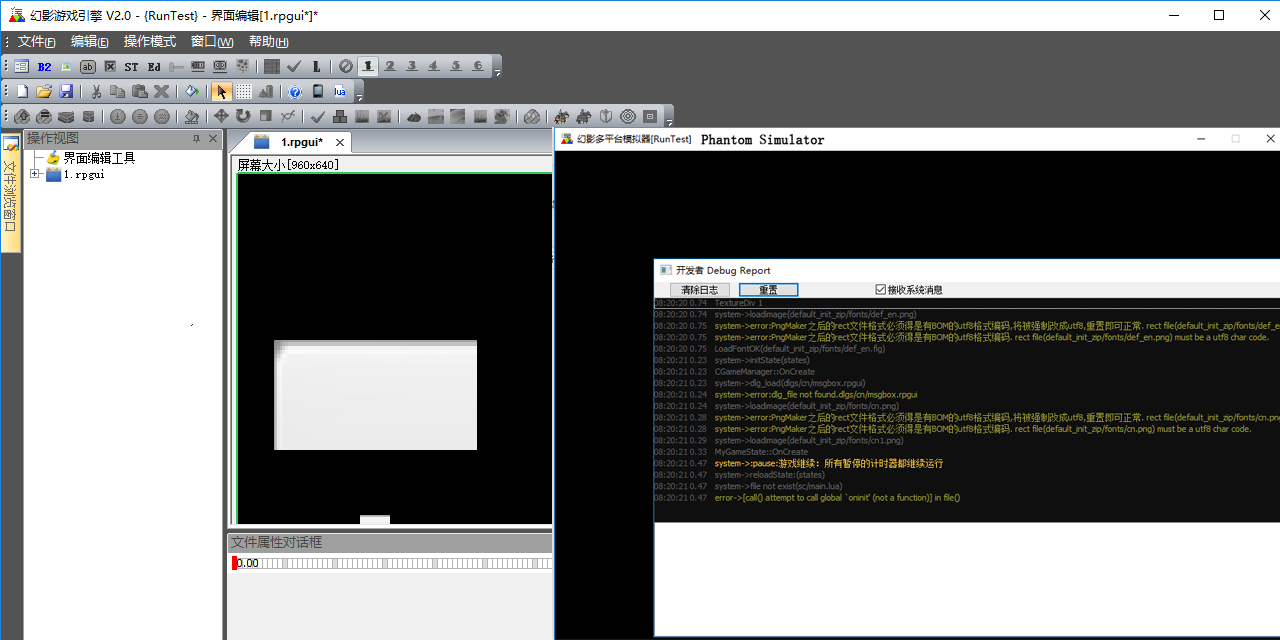The width and height of the screenshot is (1280, 640).
Task: Open the 窗口 menu
Action: coord(211,41)
